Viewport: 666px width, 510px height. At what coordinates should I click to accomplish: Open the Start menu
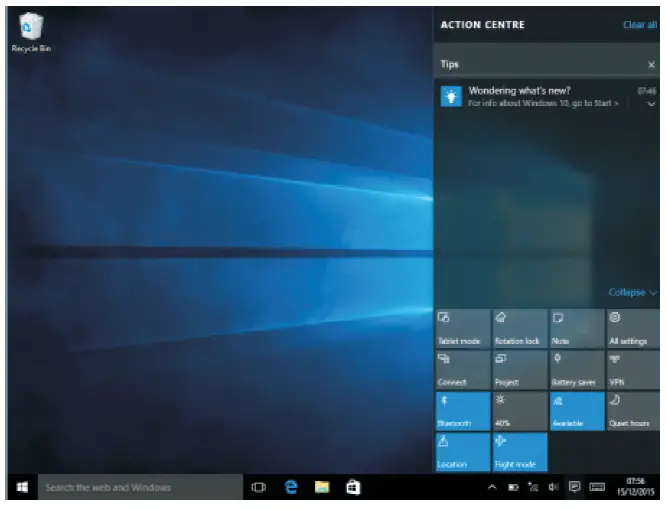(21, 487)
